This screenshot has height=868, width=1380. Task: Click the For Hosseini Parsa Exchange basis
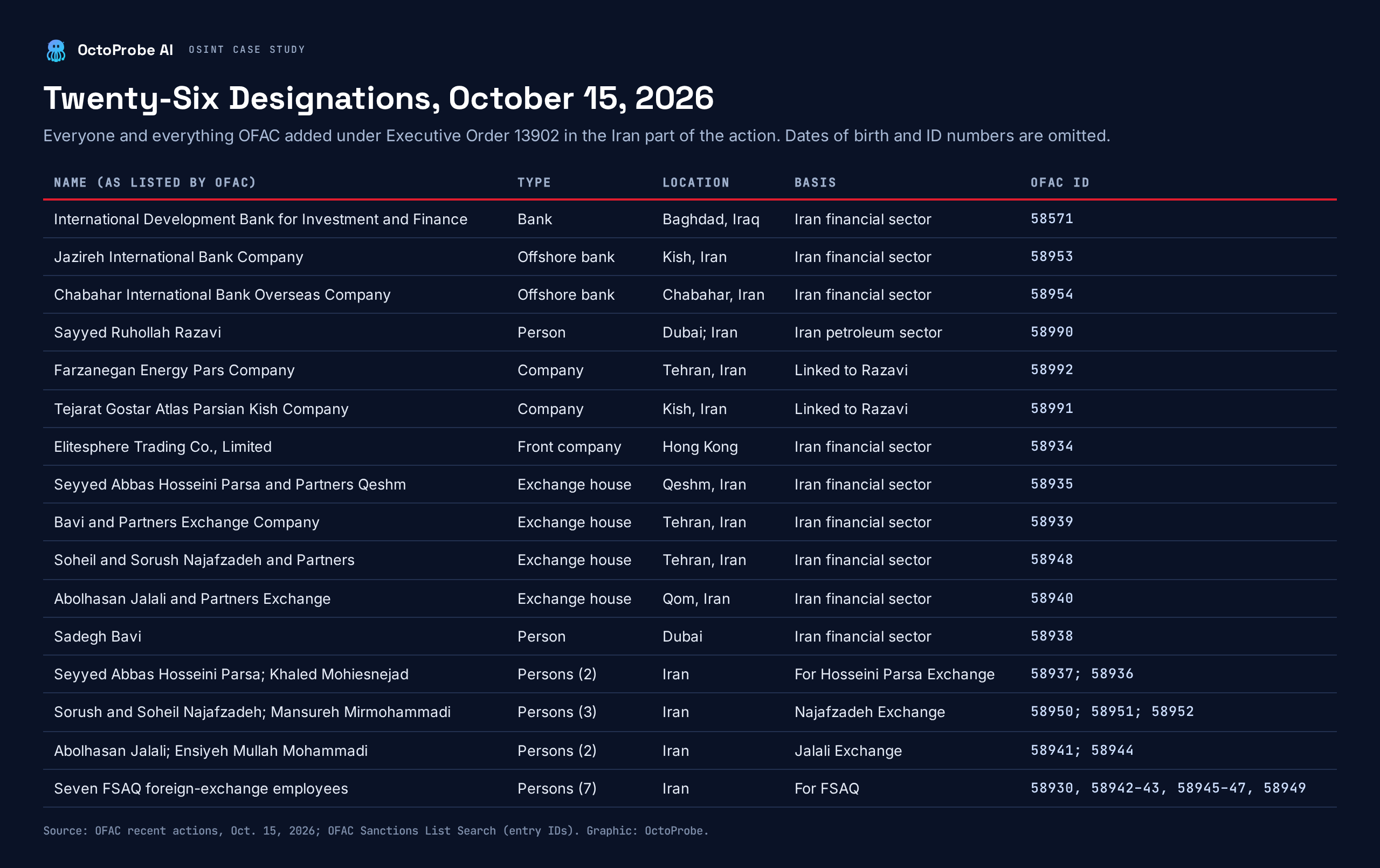[x=894, y=674]
